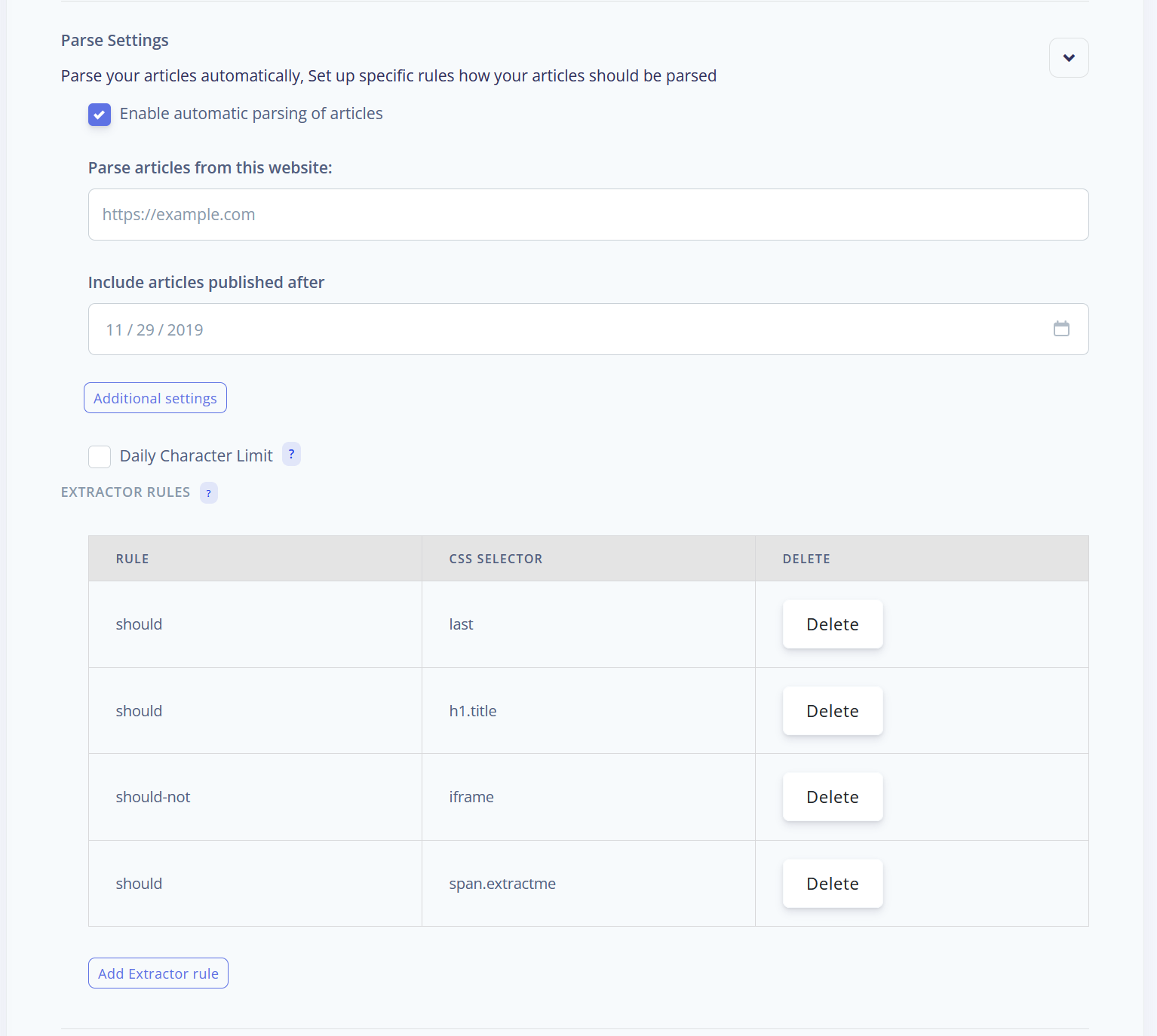Delete the span.extractme rule
This screenshot has height=1036, width=1157.
click(832, 884)
